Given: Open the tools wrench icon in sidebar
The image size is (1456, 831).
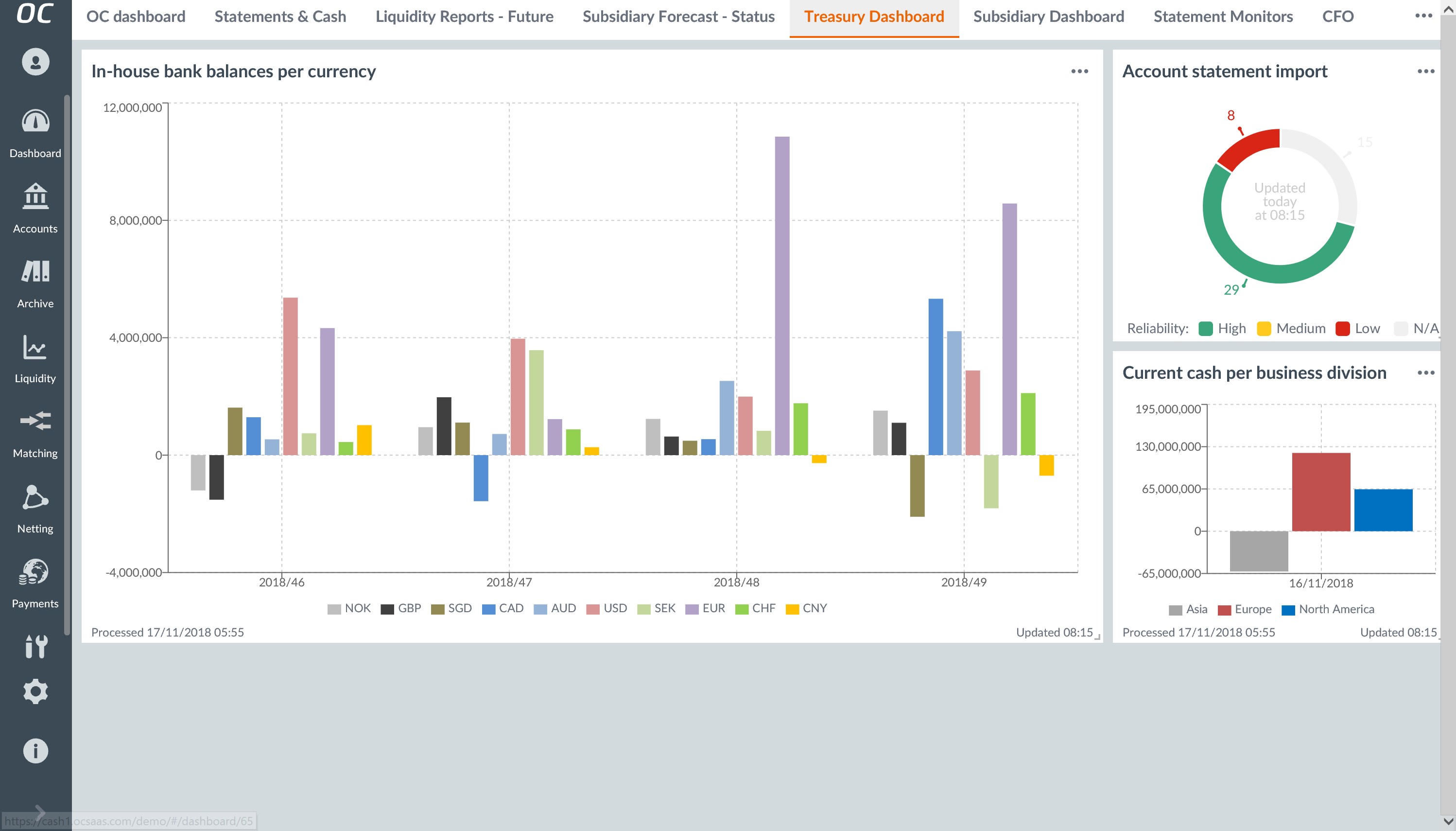Looking at the screenshot, I should click(35, 647).
